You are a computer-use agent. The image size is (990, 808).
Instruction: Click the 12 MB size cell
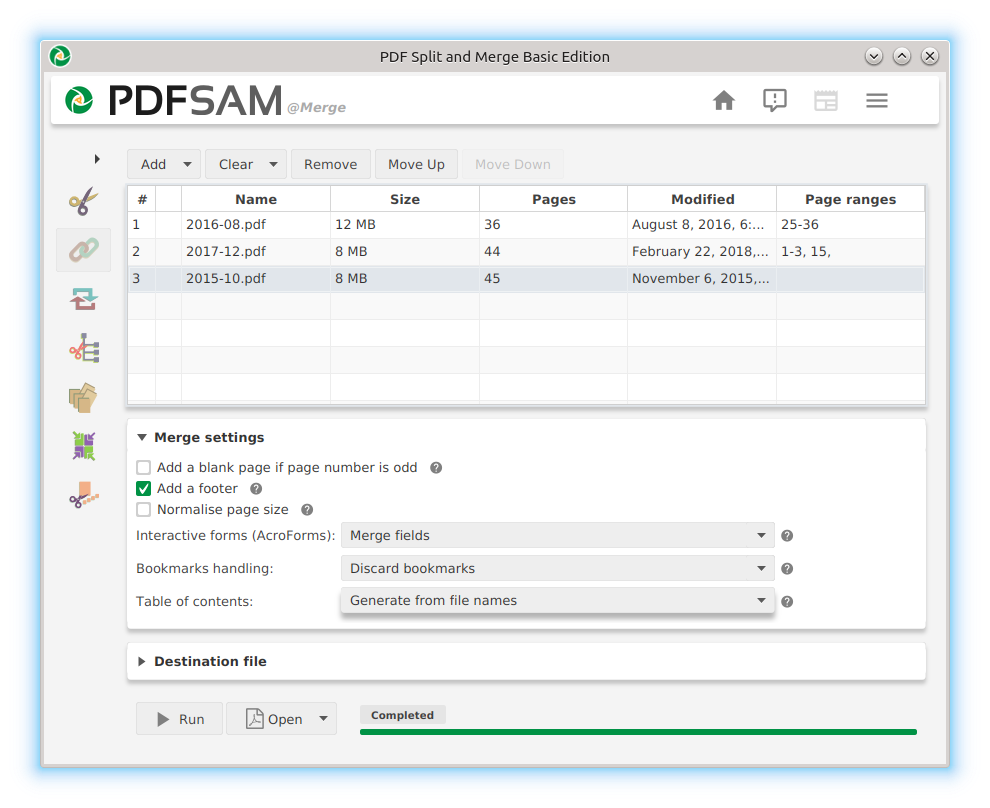point(405,224)
